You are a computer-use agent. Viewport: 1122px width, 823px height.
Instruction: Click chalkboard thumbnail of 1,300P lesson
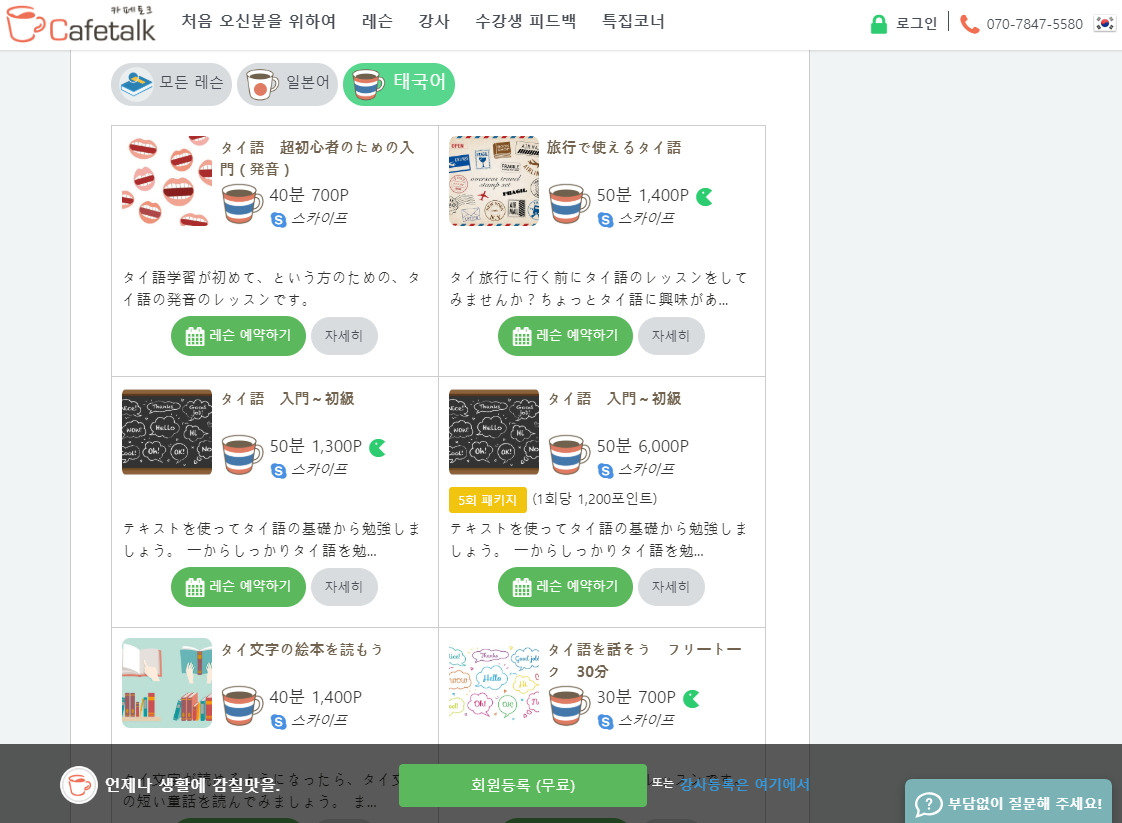click(167, 432)
